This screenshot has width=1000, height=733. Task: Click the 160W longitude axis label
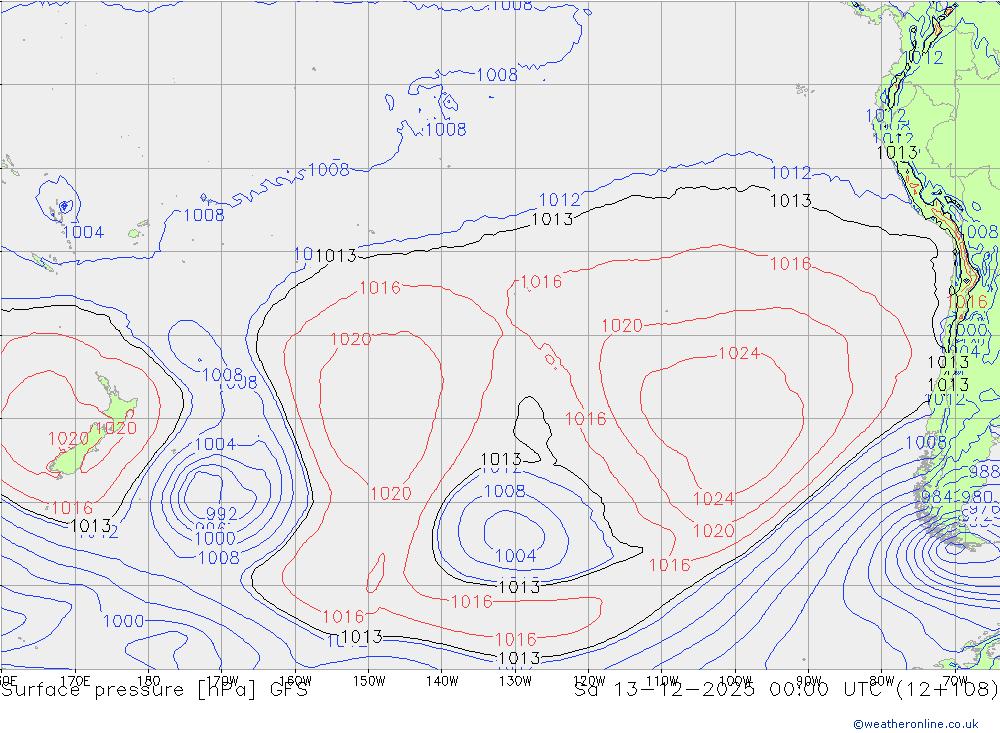point(295,681)
